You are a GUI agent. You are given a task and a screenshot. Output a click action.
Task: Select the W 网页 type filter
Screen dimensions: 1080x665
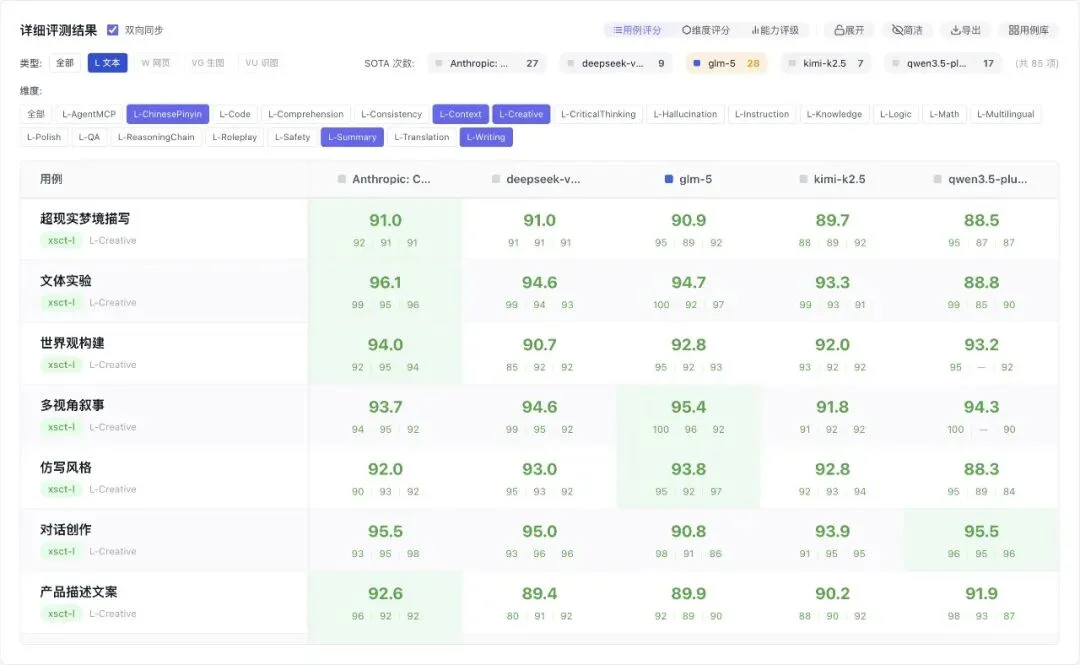pos(155,63)
